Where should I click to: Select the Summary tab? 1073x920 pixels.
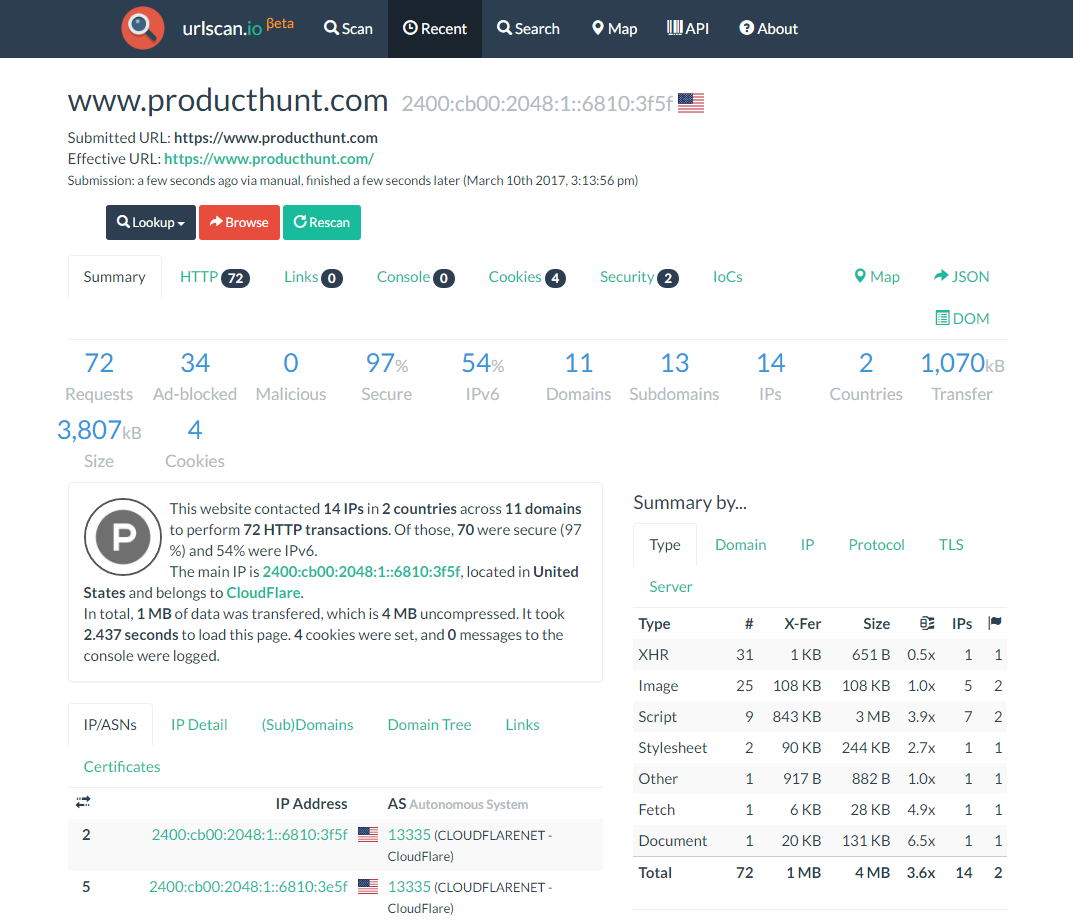coord(114,277)
